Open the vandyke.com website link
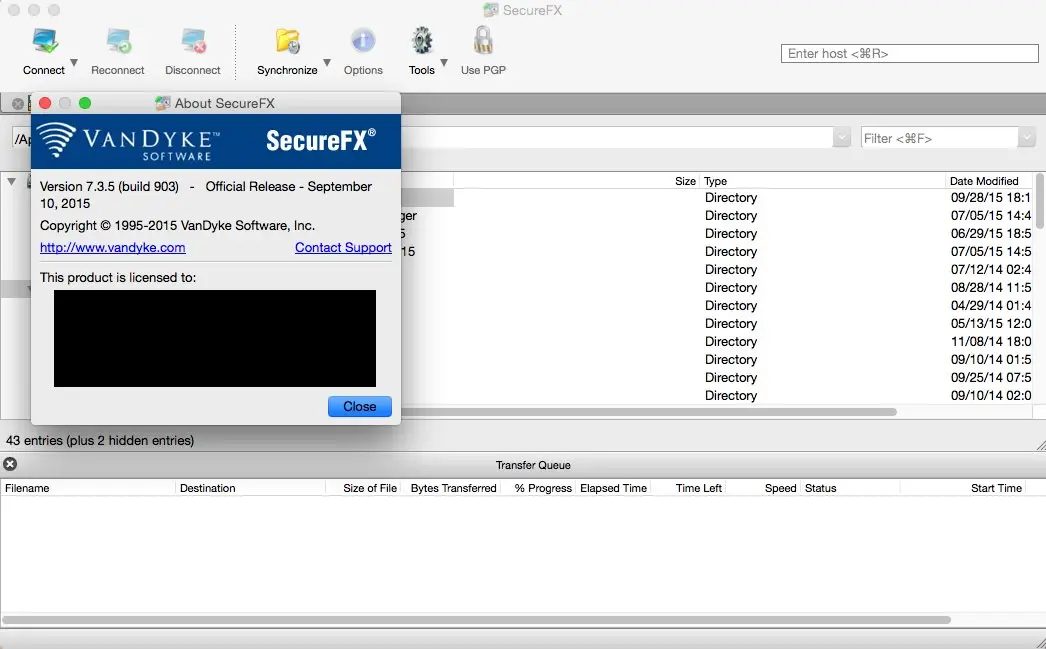 [x=113, y=247]
